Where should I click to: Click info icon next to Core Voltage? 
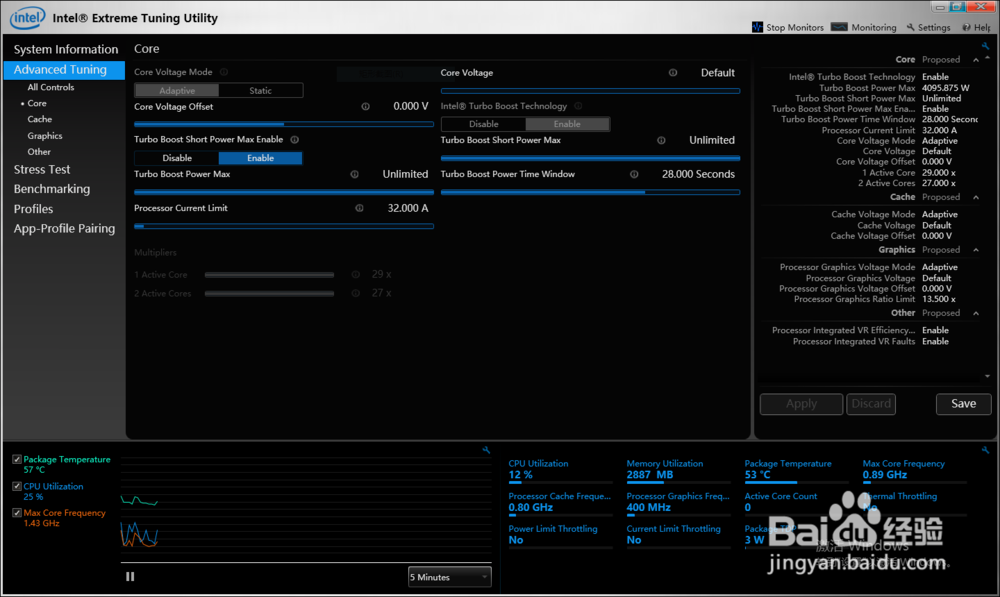pos(673,73)
